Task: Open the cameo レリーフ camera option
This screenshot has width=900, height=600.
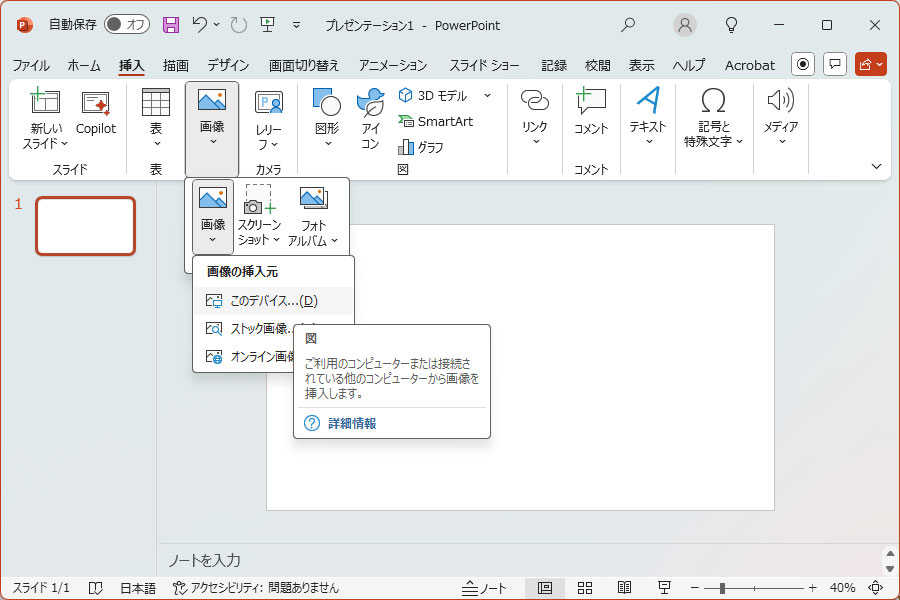Action: click(269, 120)
